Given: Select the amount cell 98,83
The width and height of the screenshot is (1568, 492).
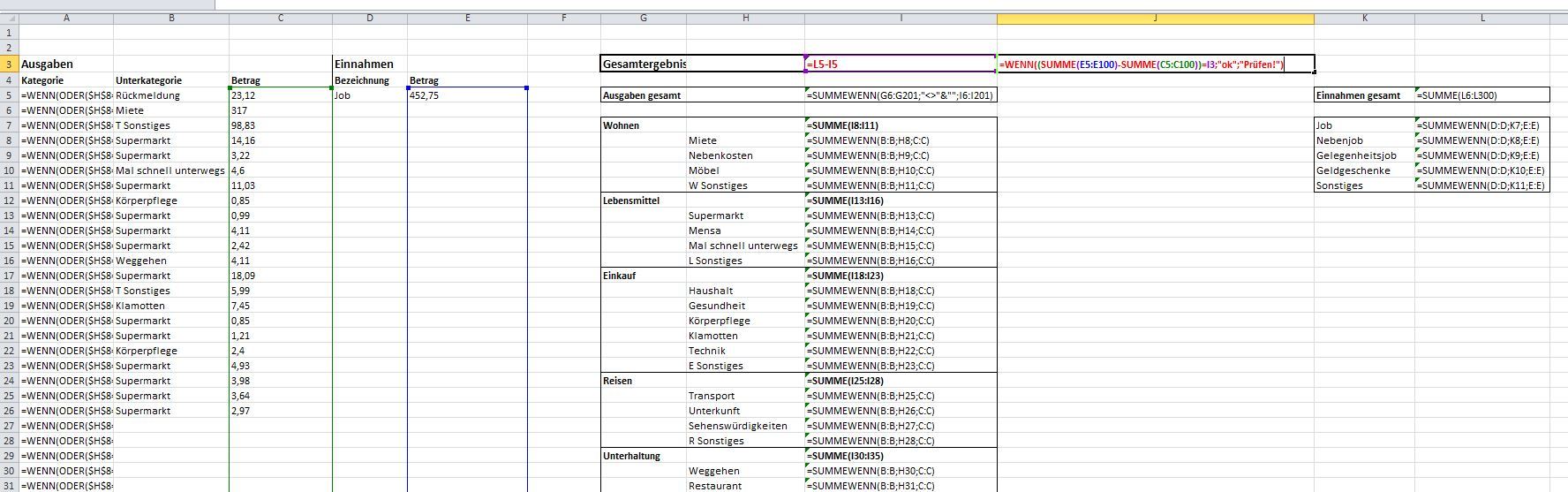Looking at the screenshot, I should [x=281, y=125].
